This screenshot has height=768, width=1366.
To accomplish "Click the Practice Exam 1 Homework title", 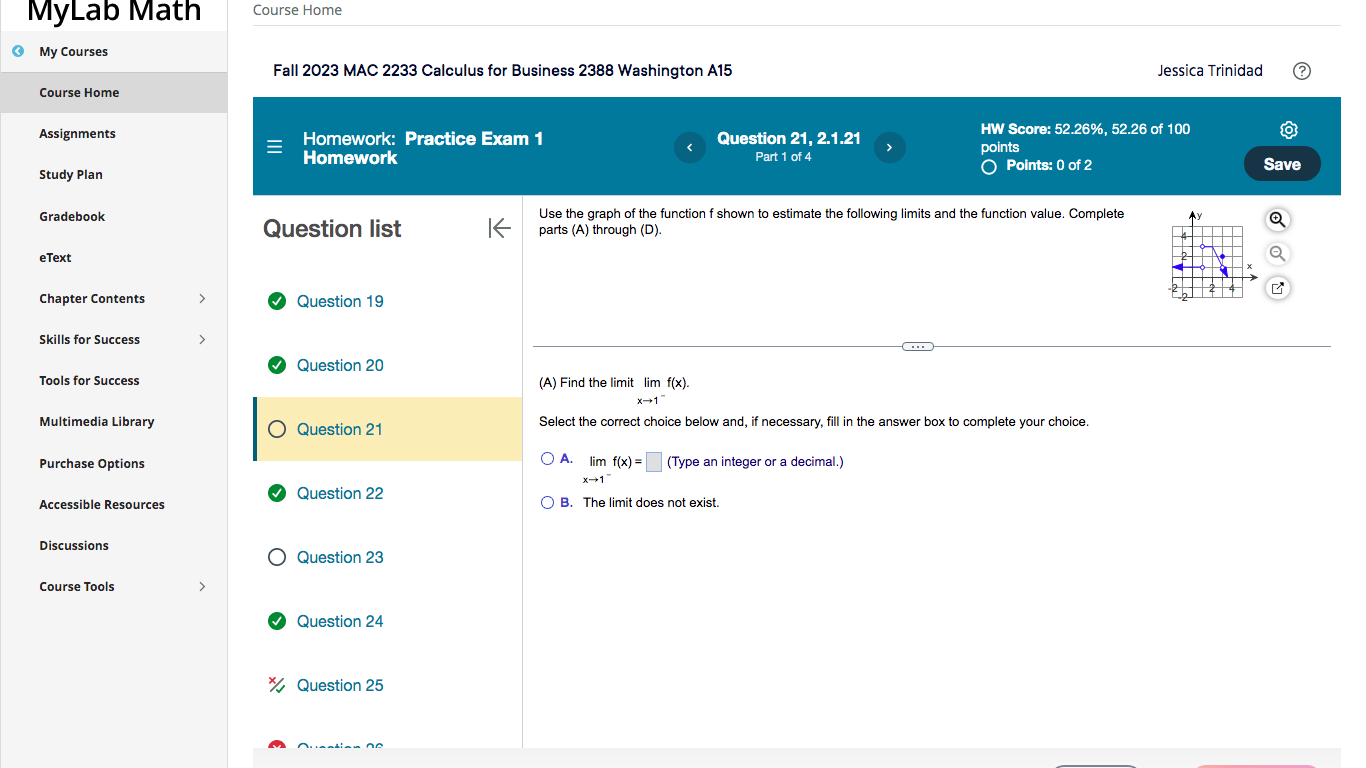I will pos(423,148).
